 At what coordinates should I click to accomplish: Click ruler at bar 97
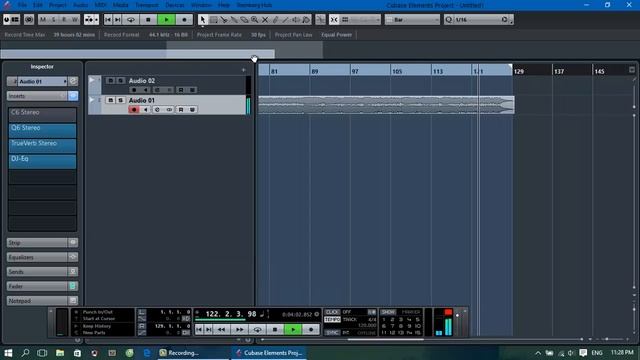(355, 71)
